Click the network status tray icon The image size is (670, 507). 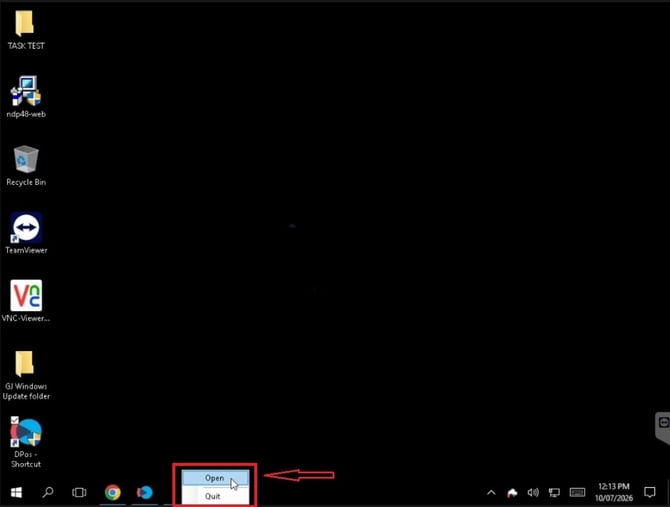click(554, 493)
